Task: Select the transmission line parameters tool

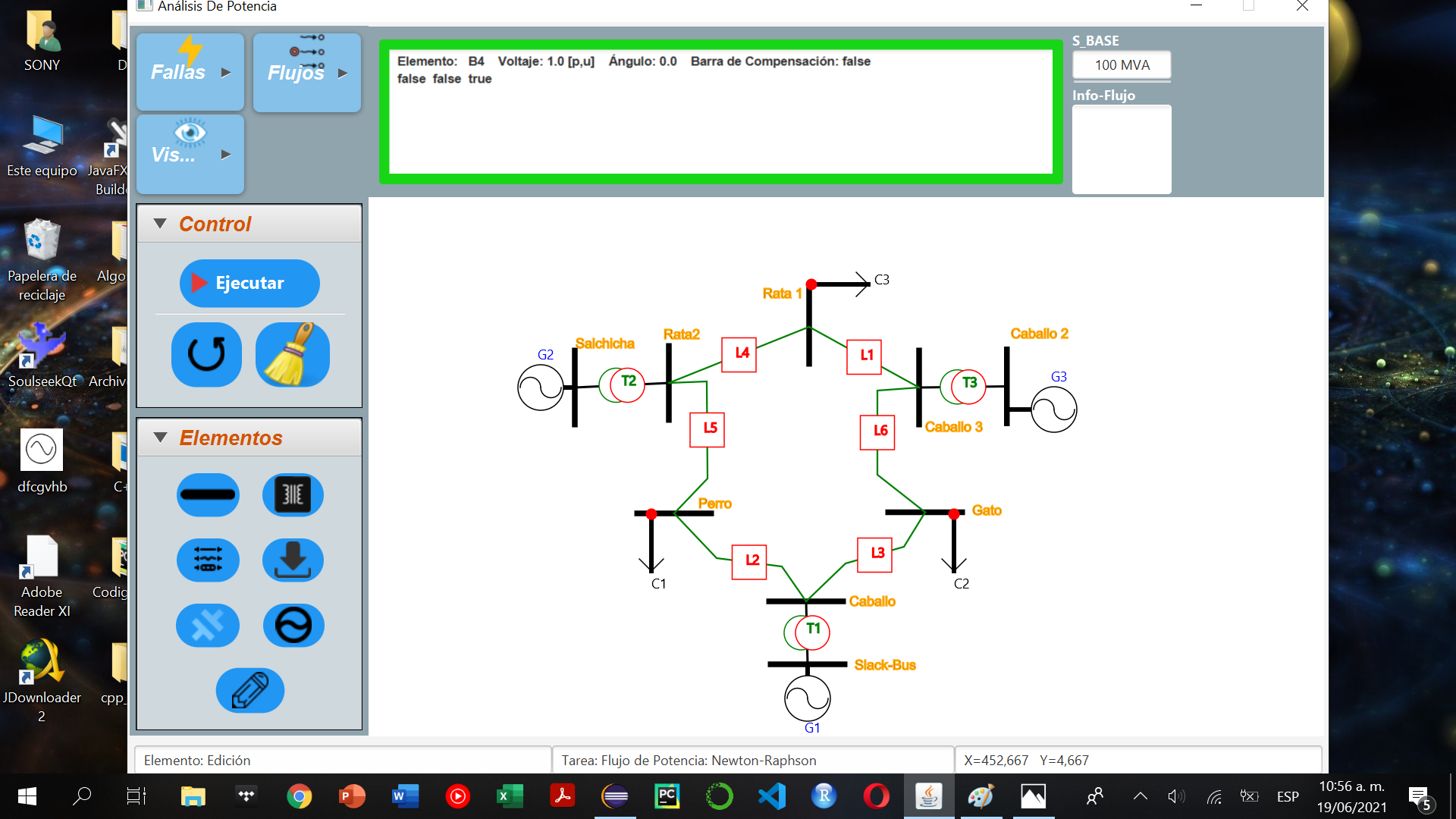Action: pos(208,560)
